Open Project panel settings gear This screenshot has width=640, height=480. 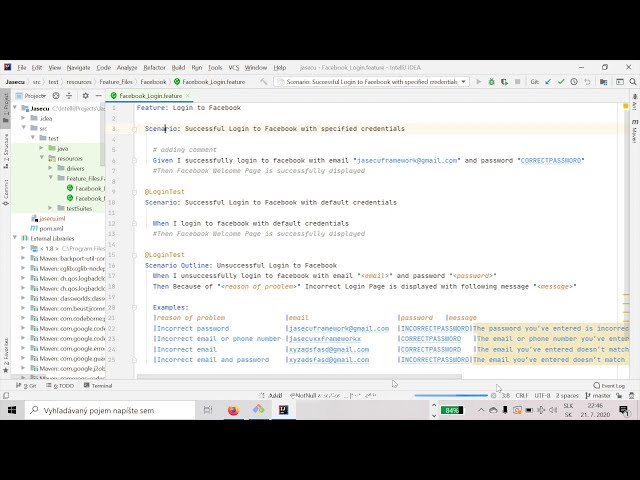[x=85, y=96]
